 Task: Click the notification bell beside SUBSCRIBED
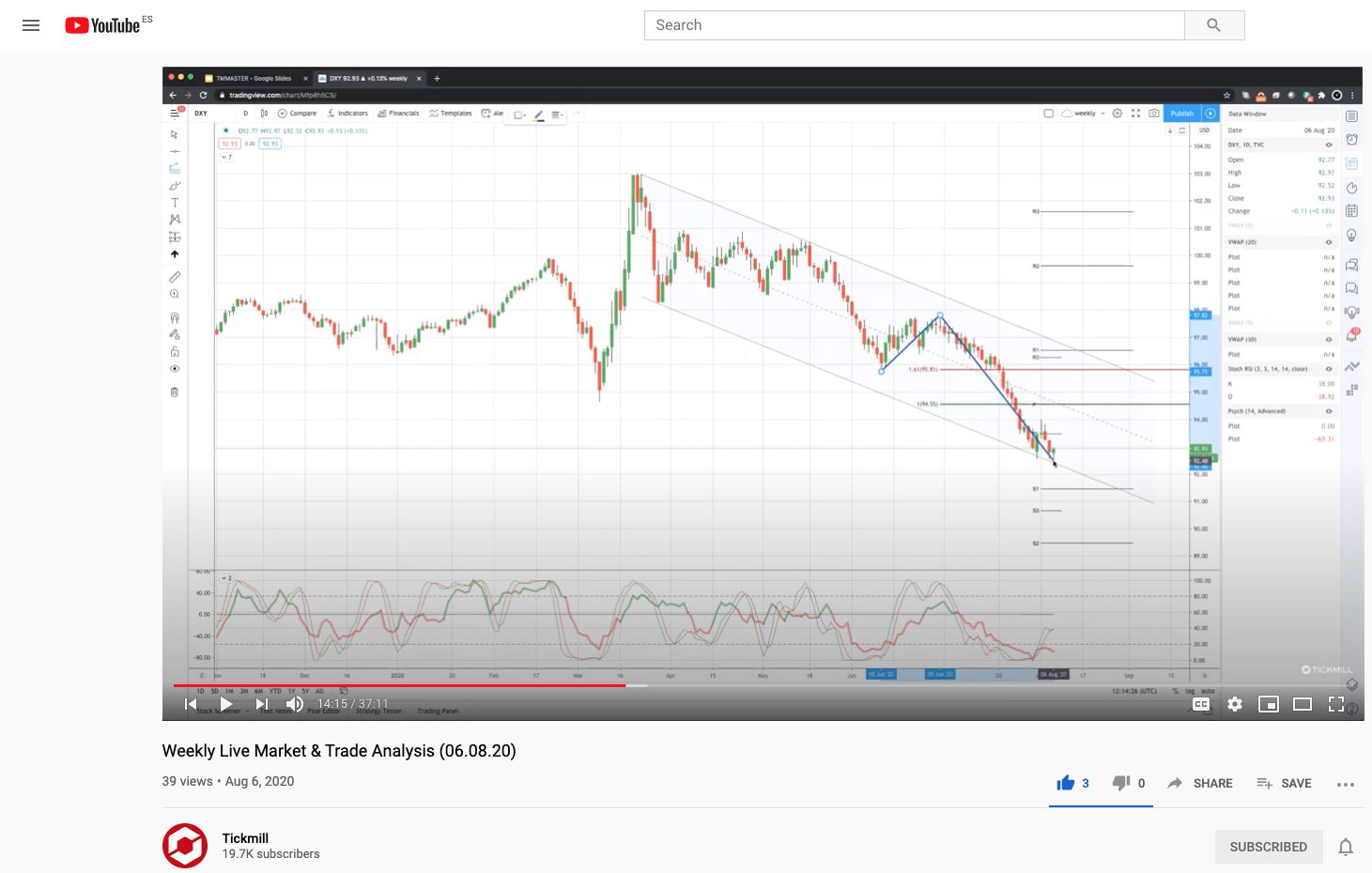[1346, 847]
